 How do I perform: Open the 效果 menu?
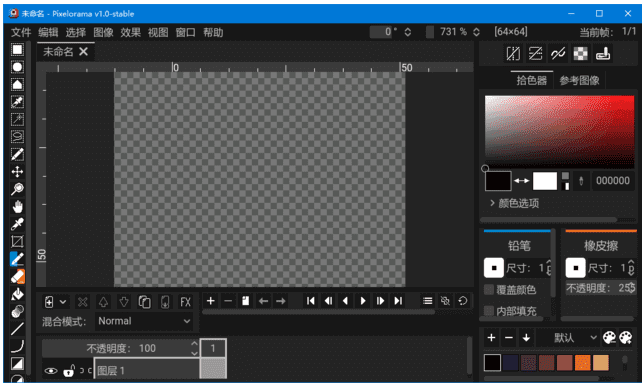131,32
